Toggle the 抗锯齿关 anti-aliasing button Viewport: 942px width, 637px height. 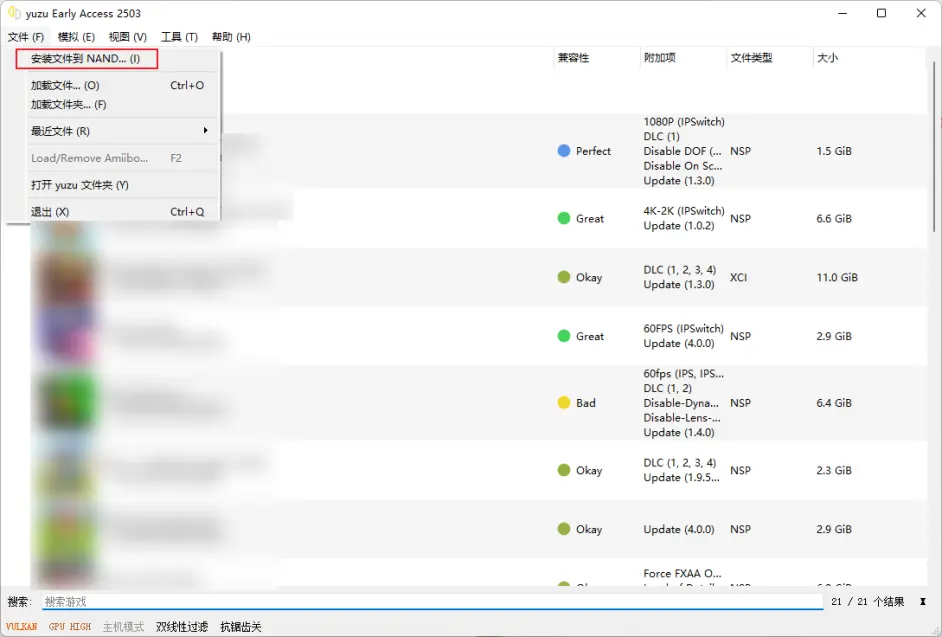pyautogui.click(x=241, y=627)
